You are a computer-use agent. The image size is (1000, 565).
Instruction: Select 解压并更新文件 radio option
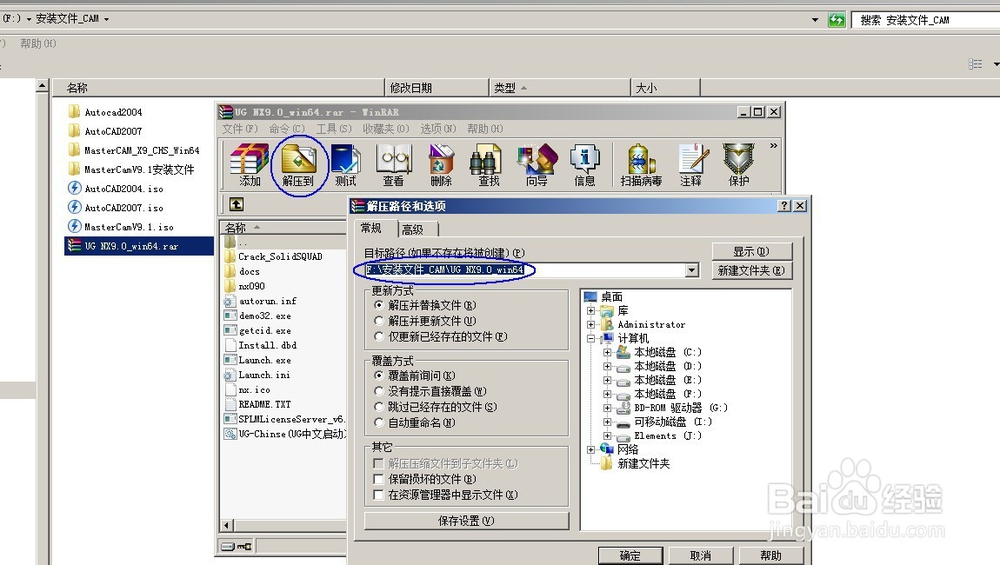[379, 321]
